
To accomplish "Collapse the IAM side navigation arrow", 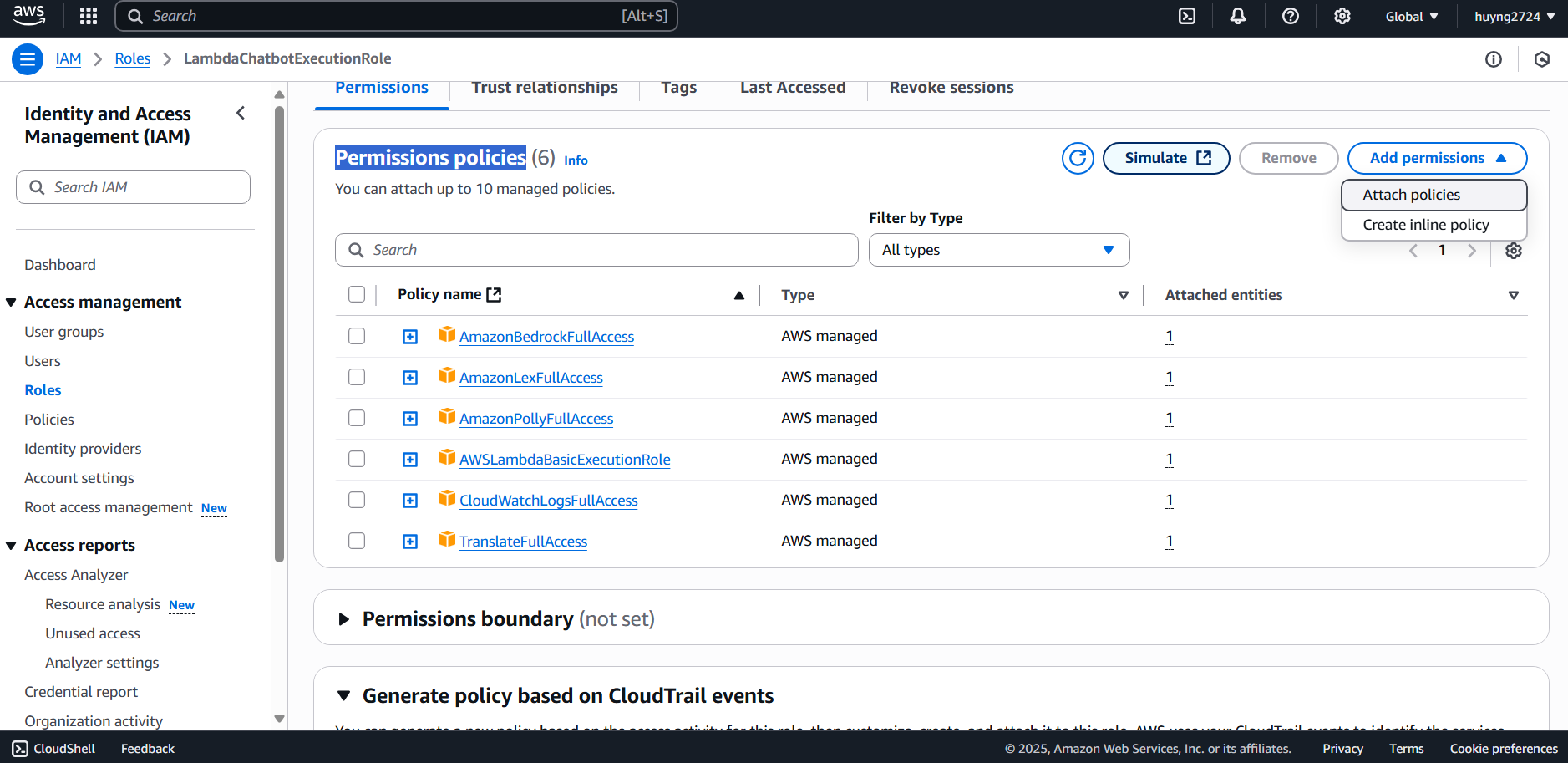I will (x=241, y=113).
